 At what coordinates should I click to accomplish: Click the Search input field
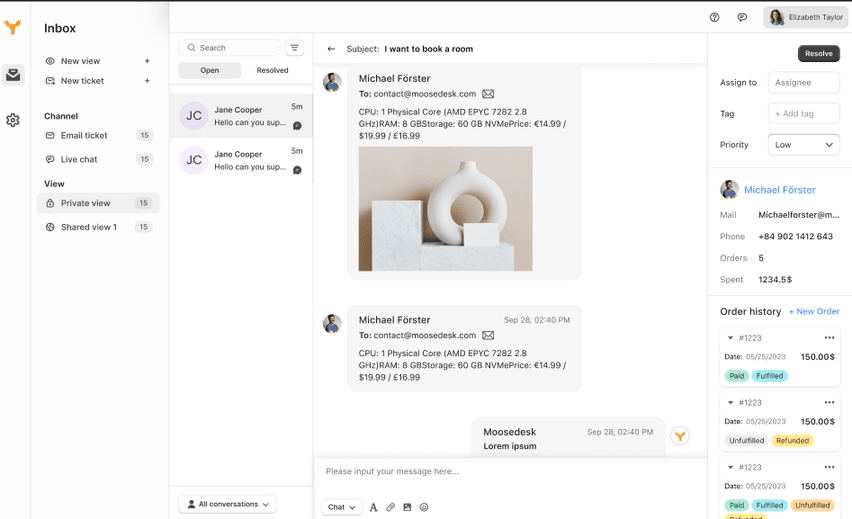(x=229, y=48)
